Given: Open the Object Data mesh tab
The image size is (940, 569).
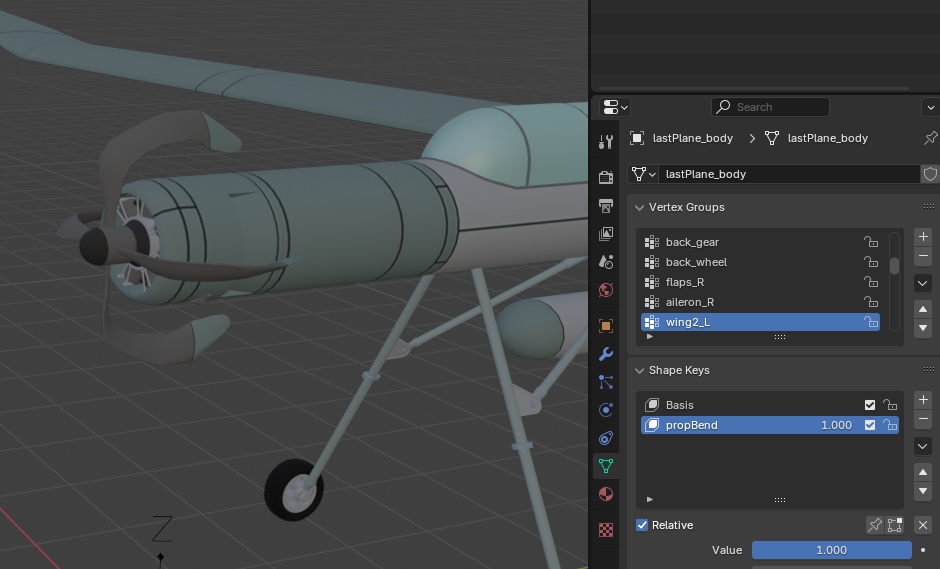Looking at the screenshot, I should [605, 466].
